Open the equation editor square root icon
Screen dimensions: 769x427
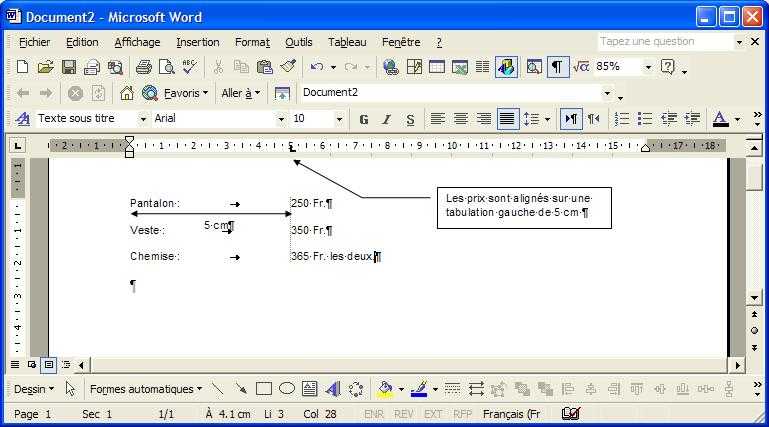click(x=581, y=67)
